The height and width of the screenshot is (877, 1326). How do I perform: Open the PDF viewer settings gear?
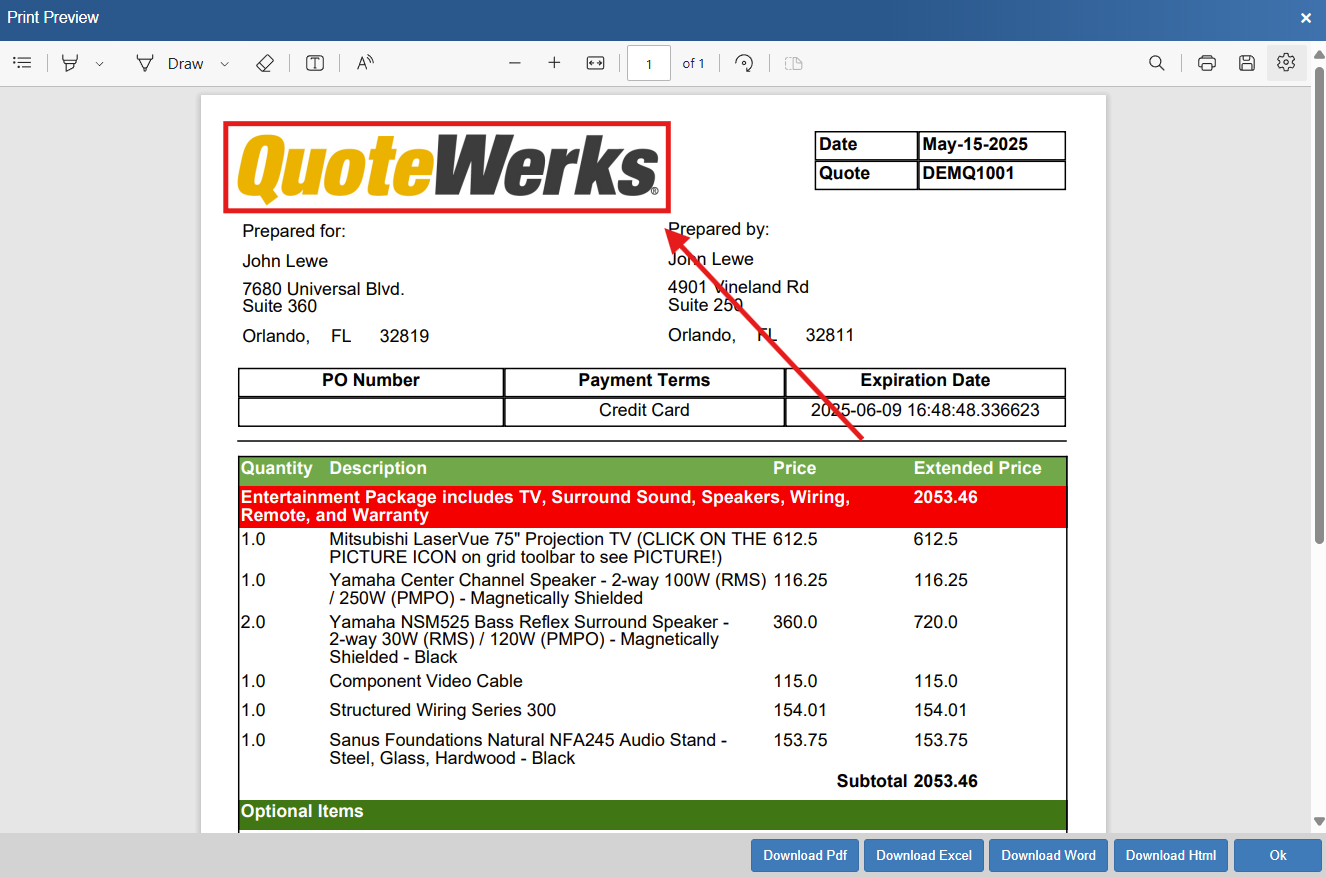pos(1286,63)
